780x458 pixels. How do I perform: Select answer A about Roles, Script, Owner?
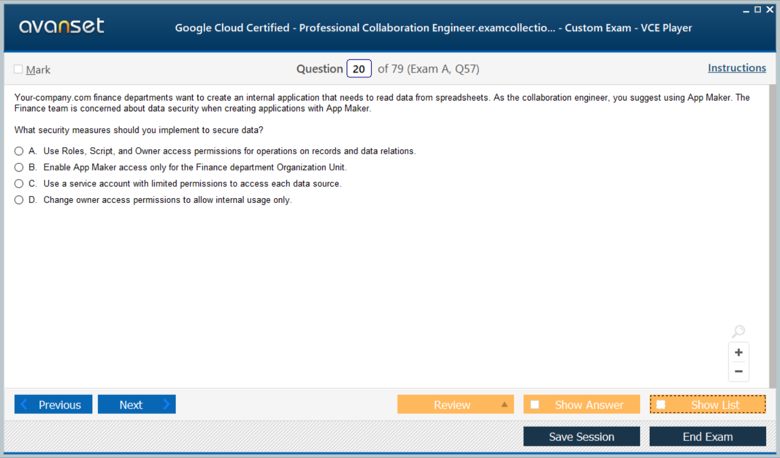(x=19, y=151)
